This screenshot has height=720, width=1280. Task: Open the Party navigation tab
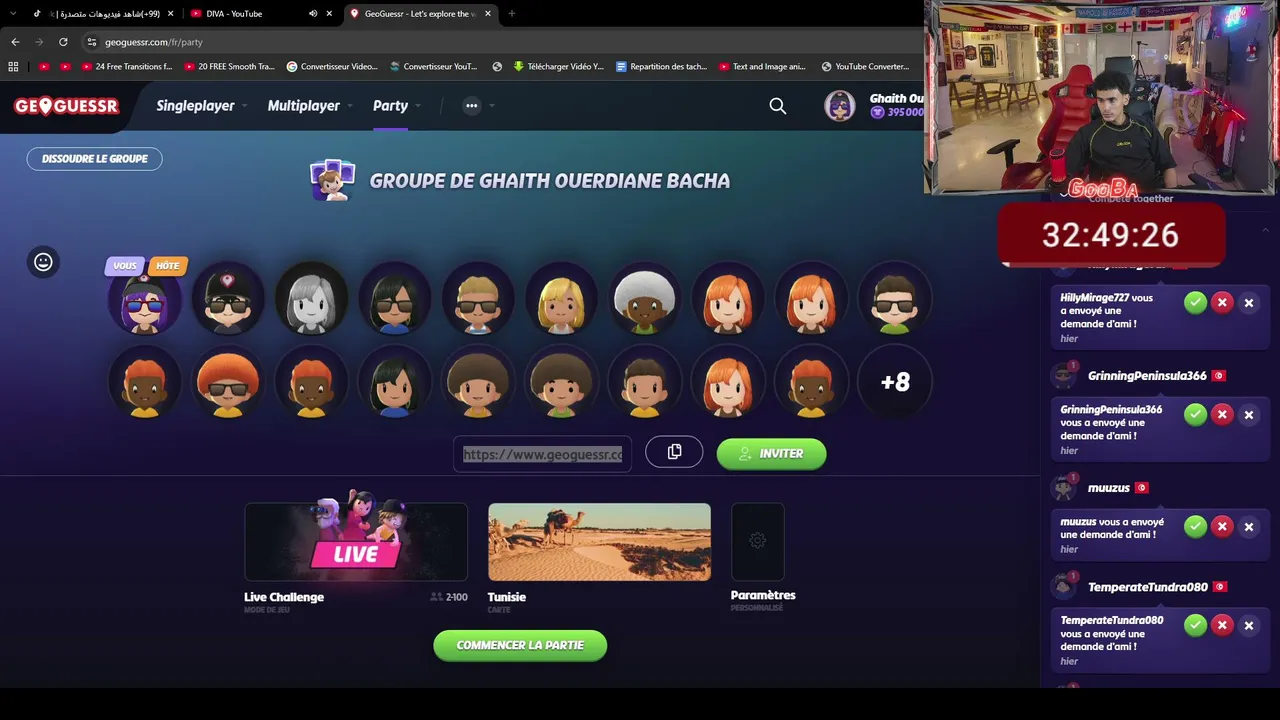coord(390,106)
